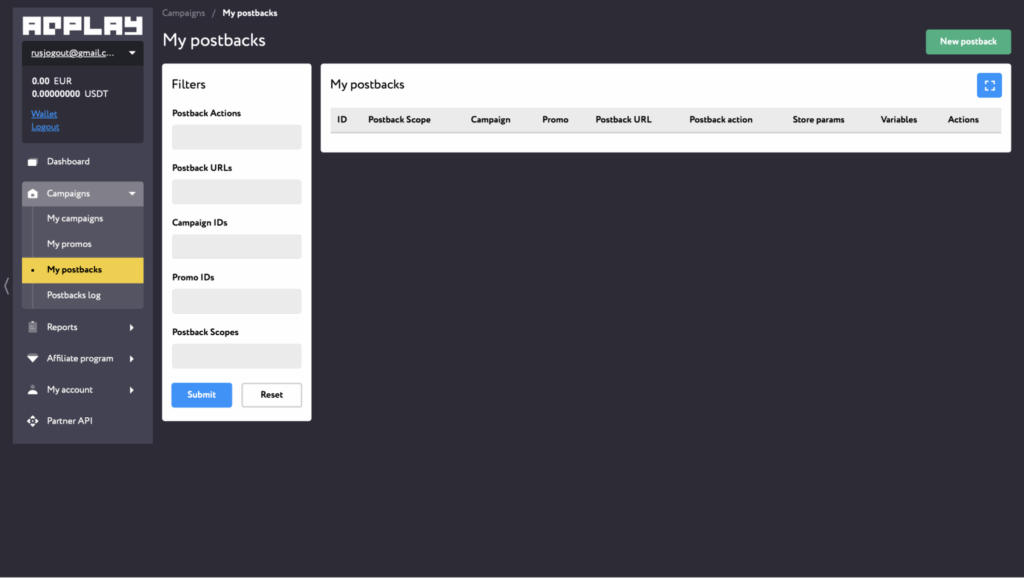Expand the Affiliate program submenu arrow
This screenshot has width=1024, height=578.
(x=132, y=359)
